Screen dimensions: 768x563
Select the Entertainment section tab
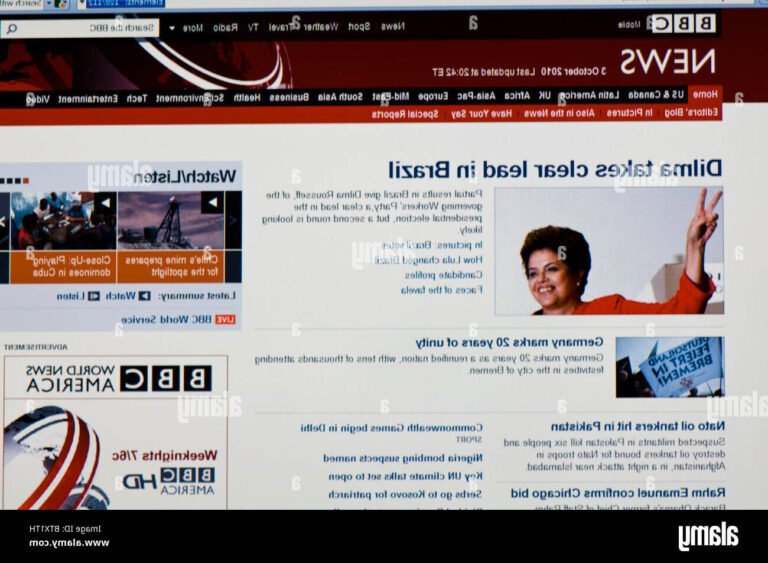[x=88, y=99]
